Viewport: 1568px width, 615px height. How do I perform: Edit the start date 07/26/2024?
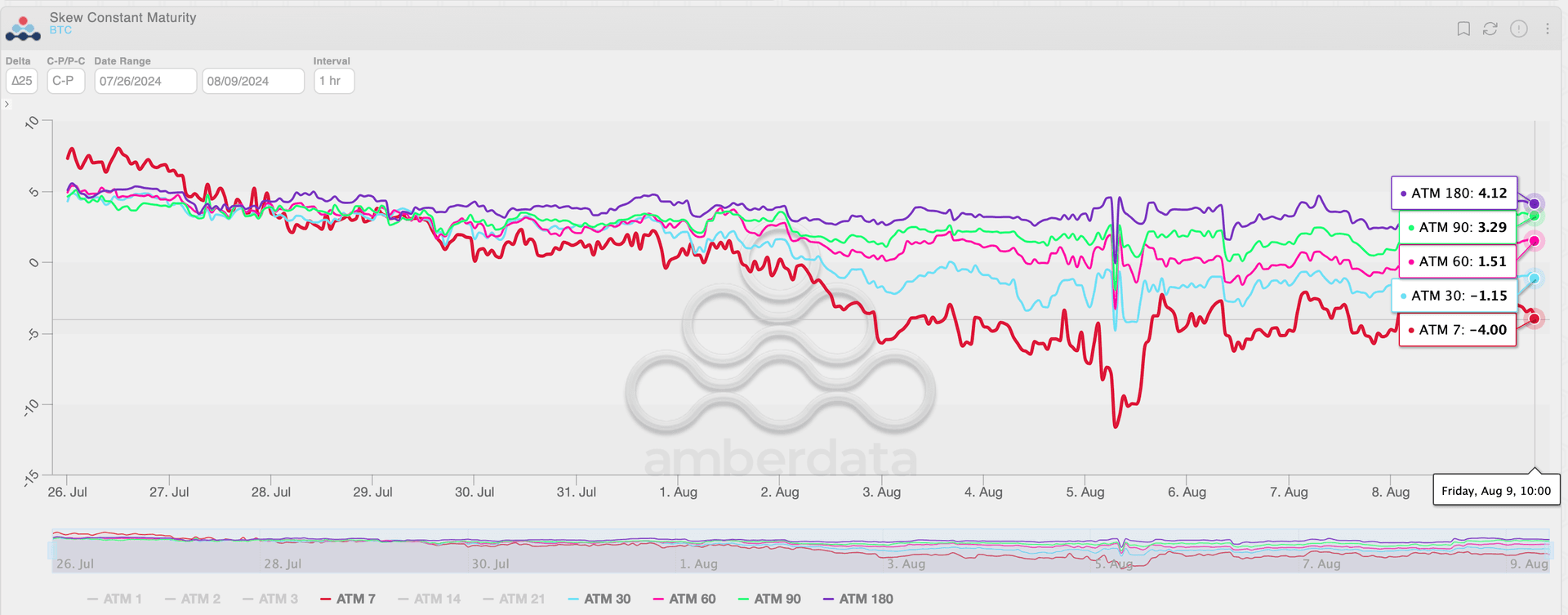pos(145,81)
